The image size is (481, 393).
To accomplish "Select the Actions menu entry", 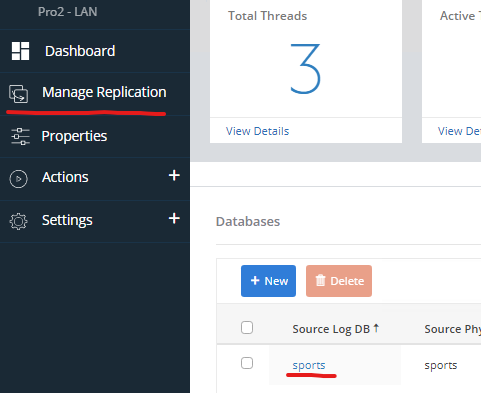I will 65,177.
